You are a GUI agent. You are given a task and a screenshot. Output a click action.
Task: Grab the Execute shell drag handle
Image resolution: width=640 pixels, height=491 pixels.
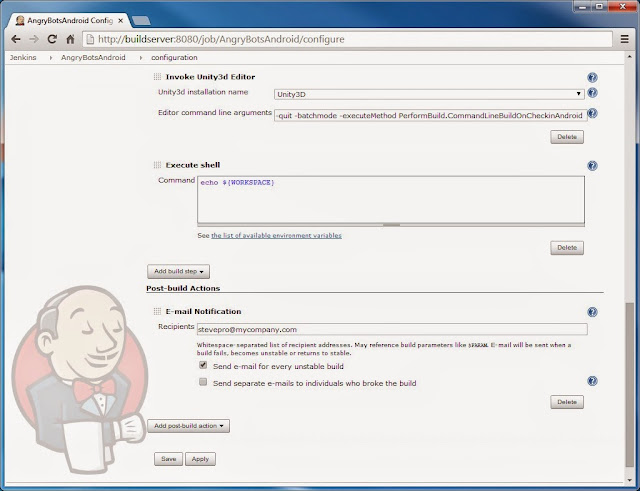157,165
